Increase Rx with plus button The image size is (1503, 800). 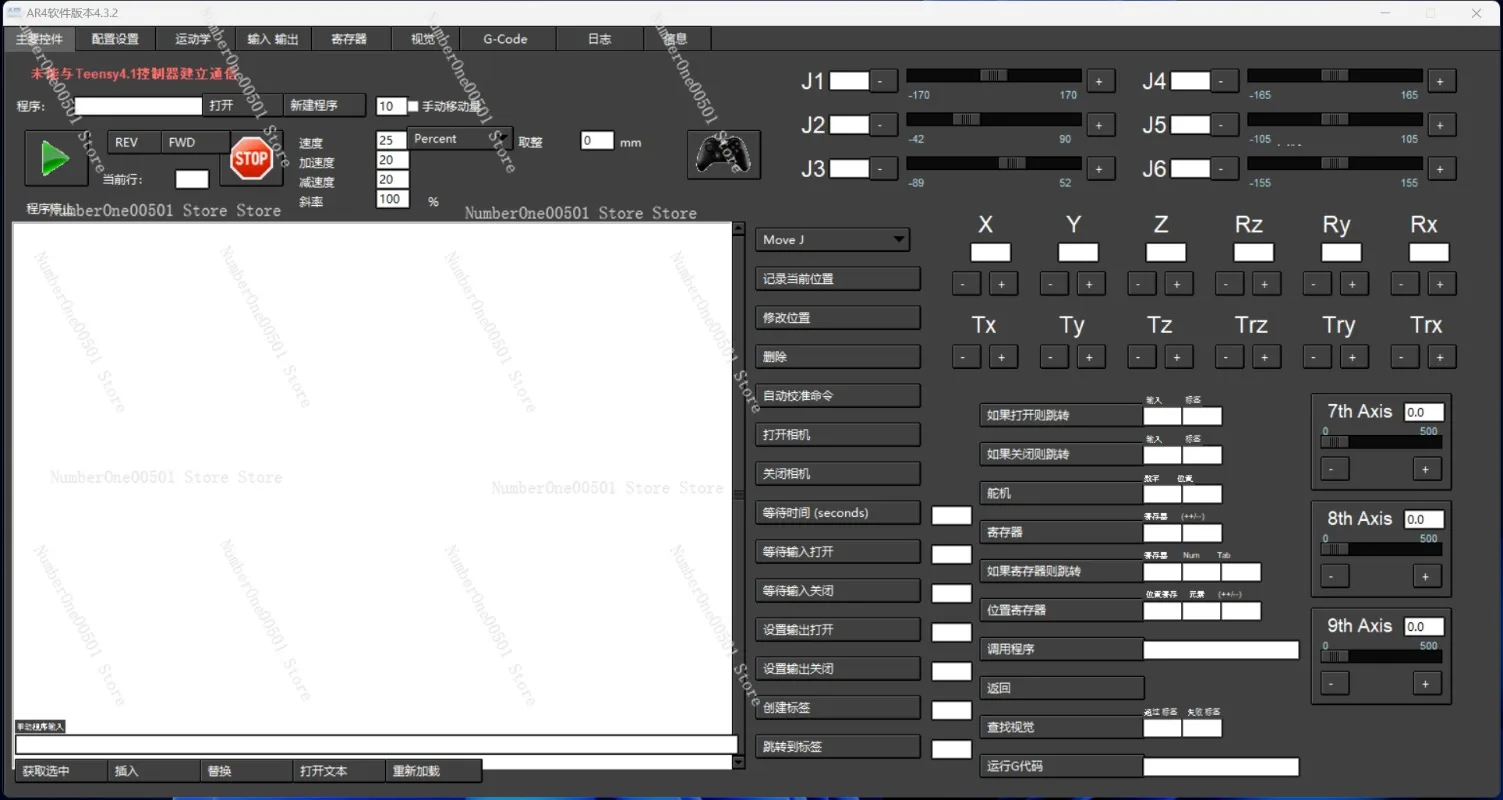[1441, 284]
